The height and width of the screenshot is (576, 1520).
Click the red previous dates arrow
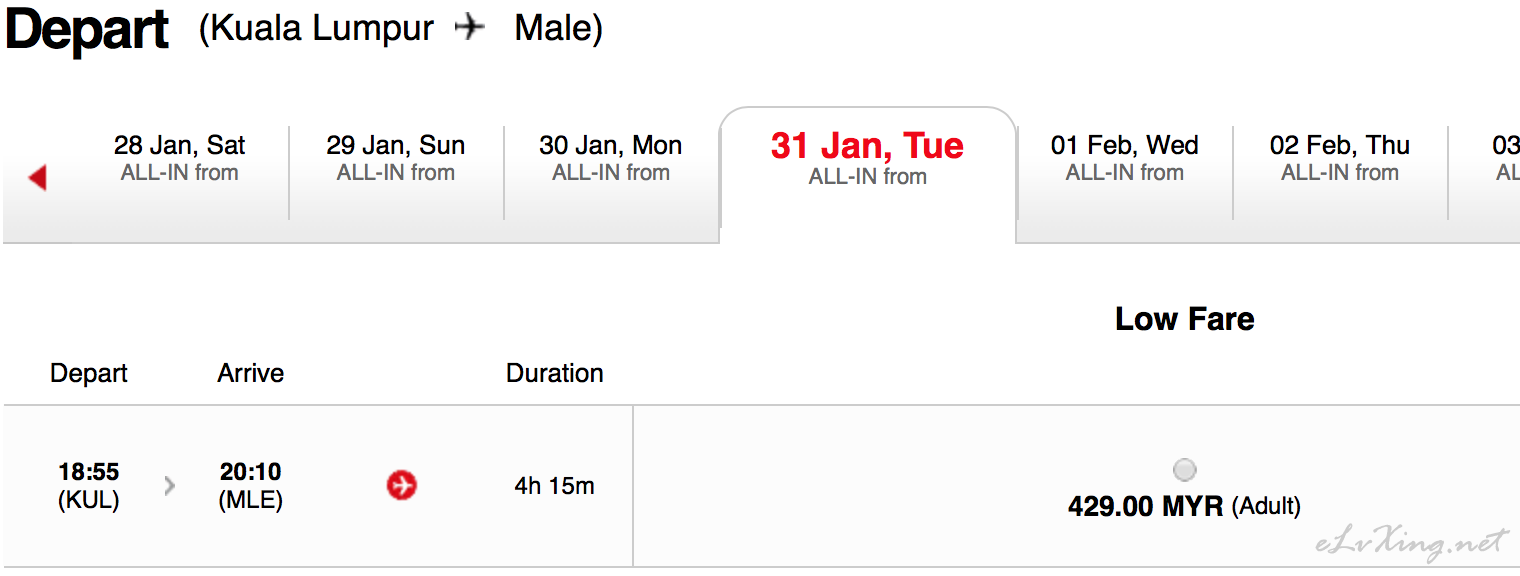point(38,178)
